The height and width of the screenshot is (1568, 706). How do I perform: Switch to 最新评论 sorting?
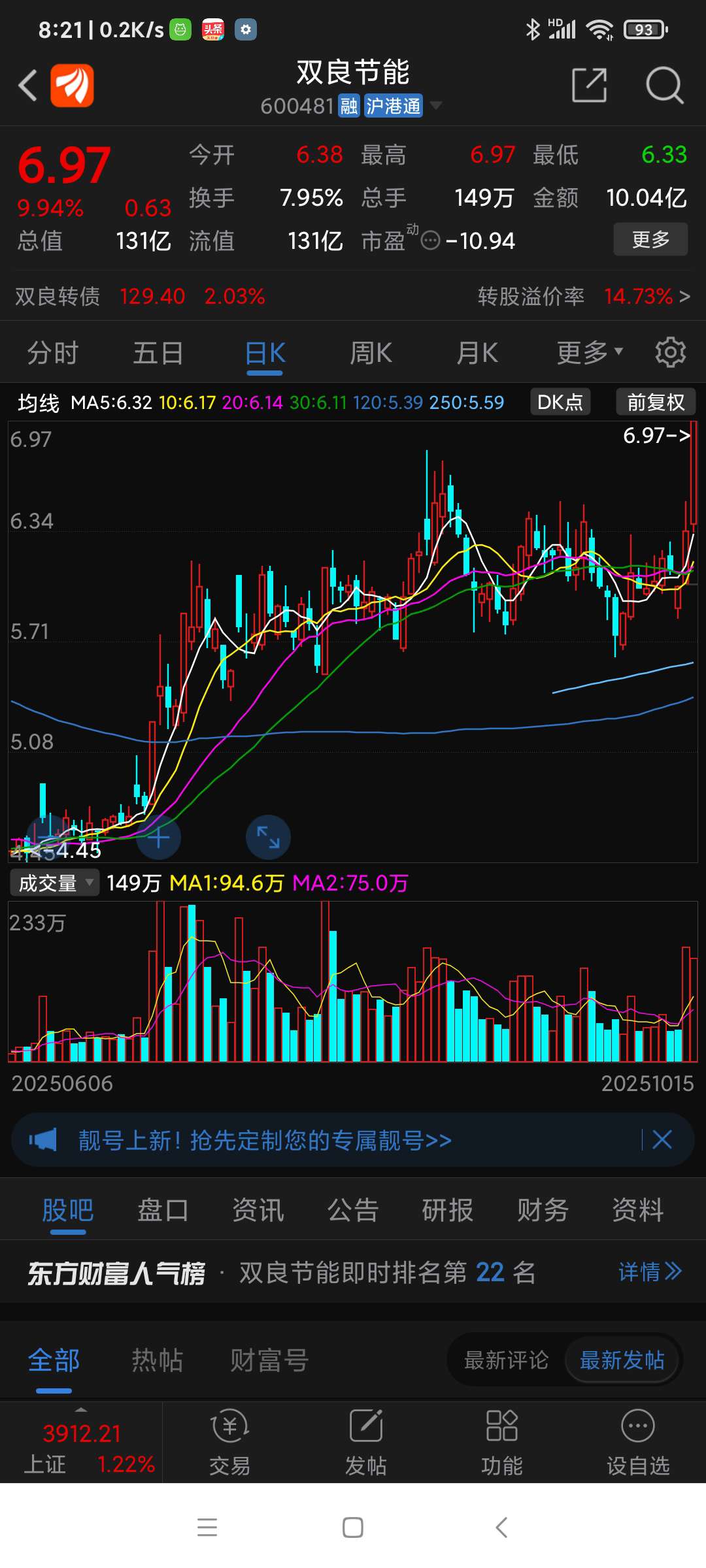(506, 1361)
